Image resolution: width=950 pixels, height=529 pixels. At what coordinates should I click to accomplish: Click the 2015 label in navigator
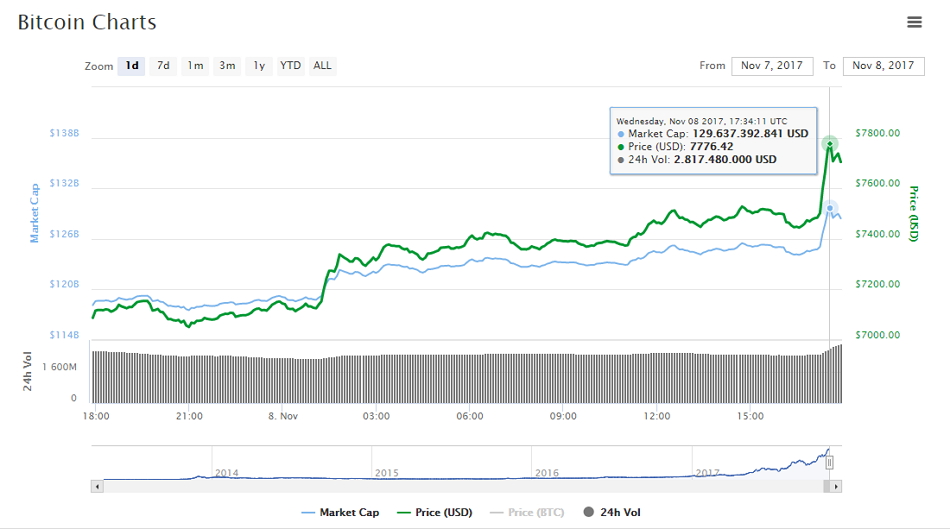(387, 473)
